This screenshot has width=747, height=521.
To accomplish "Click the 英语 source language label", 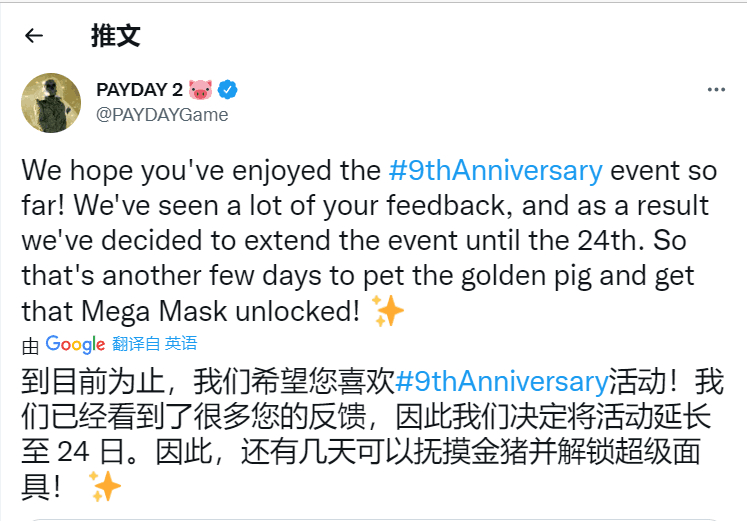I will click(181, 343).
